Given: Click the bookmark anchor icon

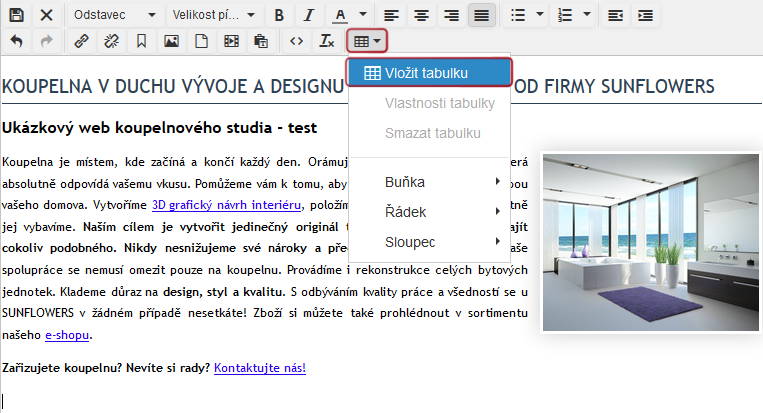Looking at the screenshot, I should pyautogui.click(x=141, y=42).
